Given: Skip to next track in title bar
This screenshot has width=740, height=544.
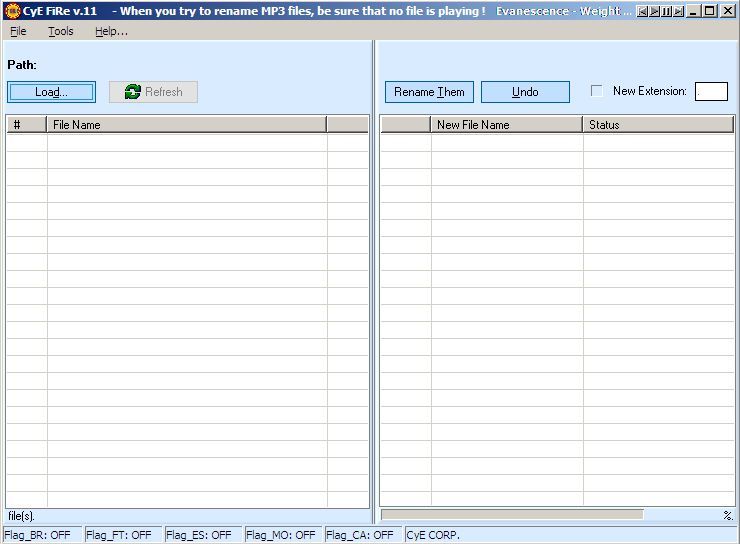Looking at the screenshot, I should (679, 11).
